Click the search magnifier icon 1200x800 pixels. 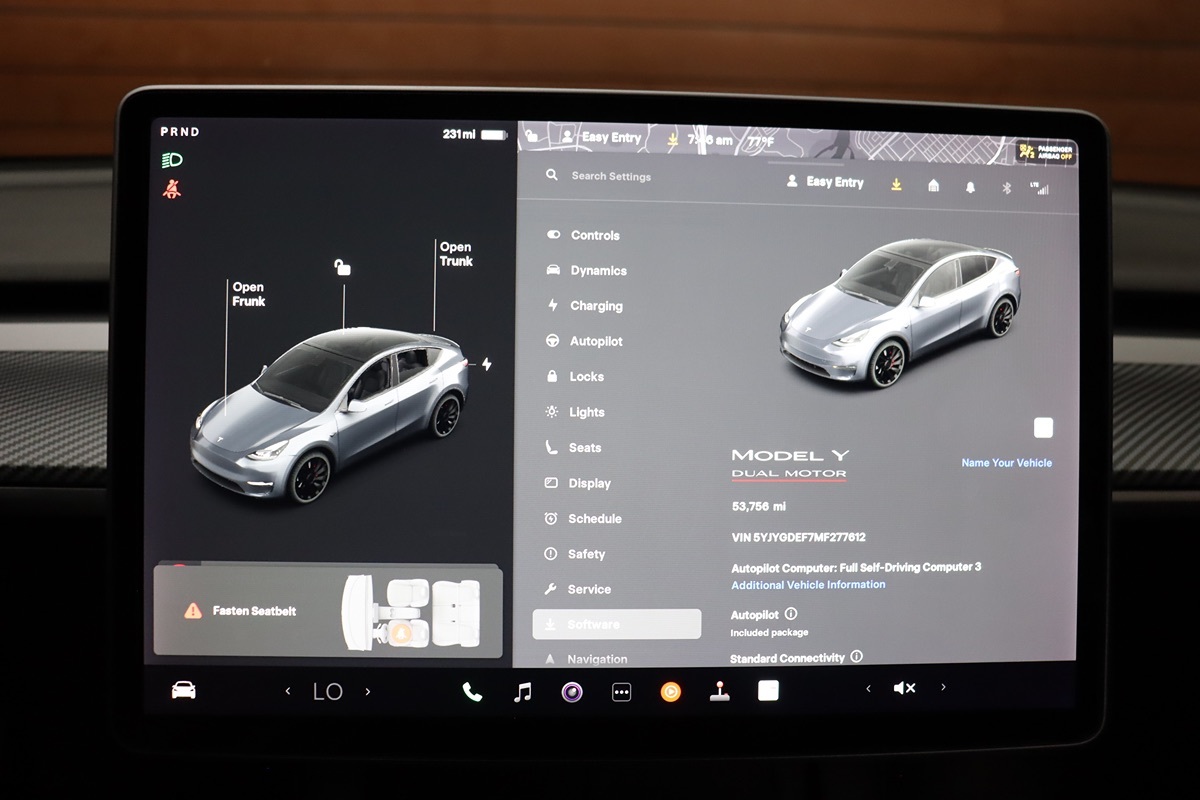[552, 175]
